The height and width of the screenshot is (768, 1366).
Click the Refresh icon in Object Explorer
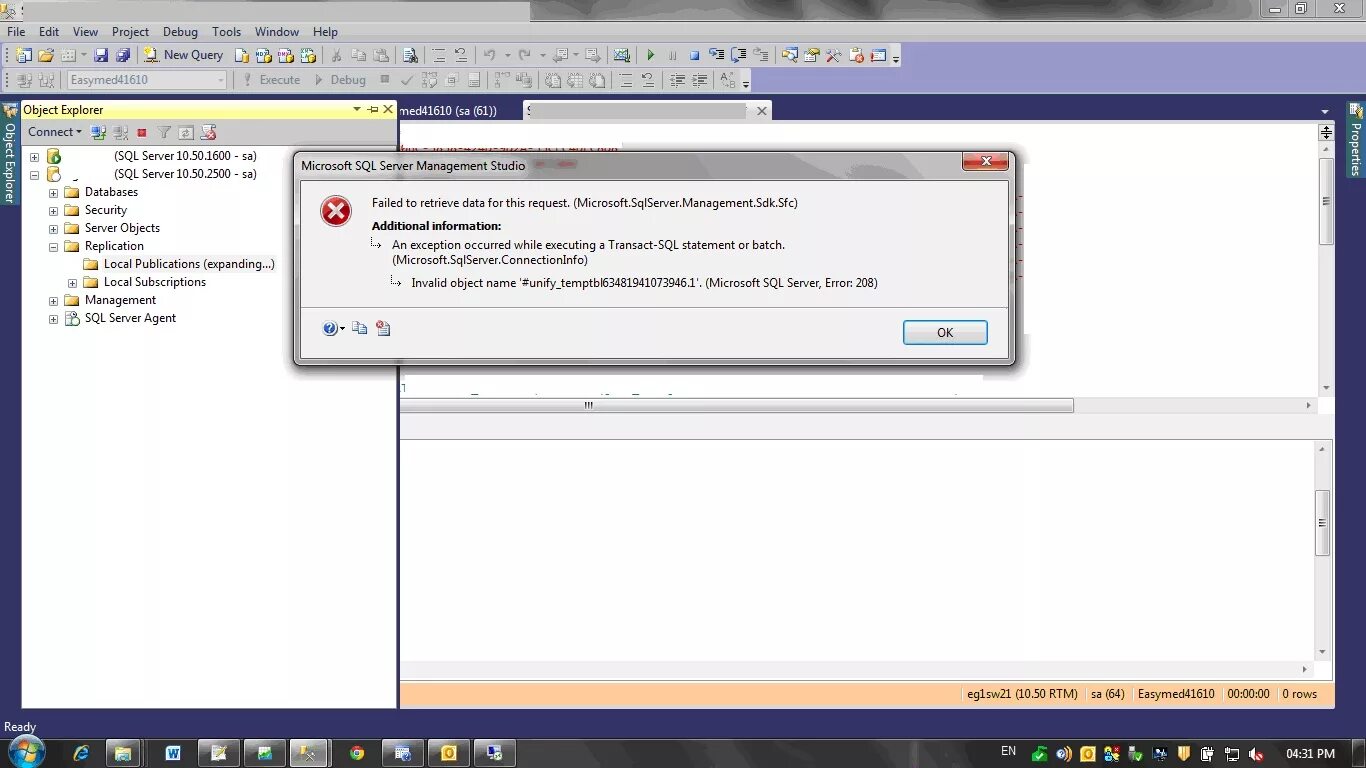point(185,132)
